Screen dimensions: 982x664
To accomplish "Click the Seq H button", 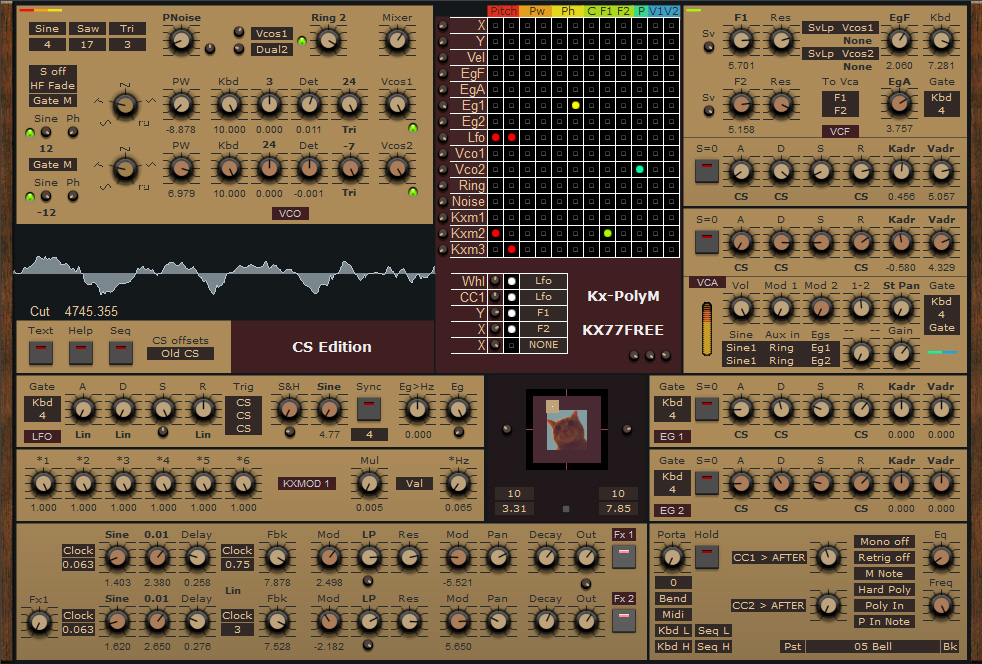I will point(713,646).
